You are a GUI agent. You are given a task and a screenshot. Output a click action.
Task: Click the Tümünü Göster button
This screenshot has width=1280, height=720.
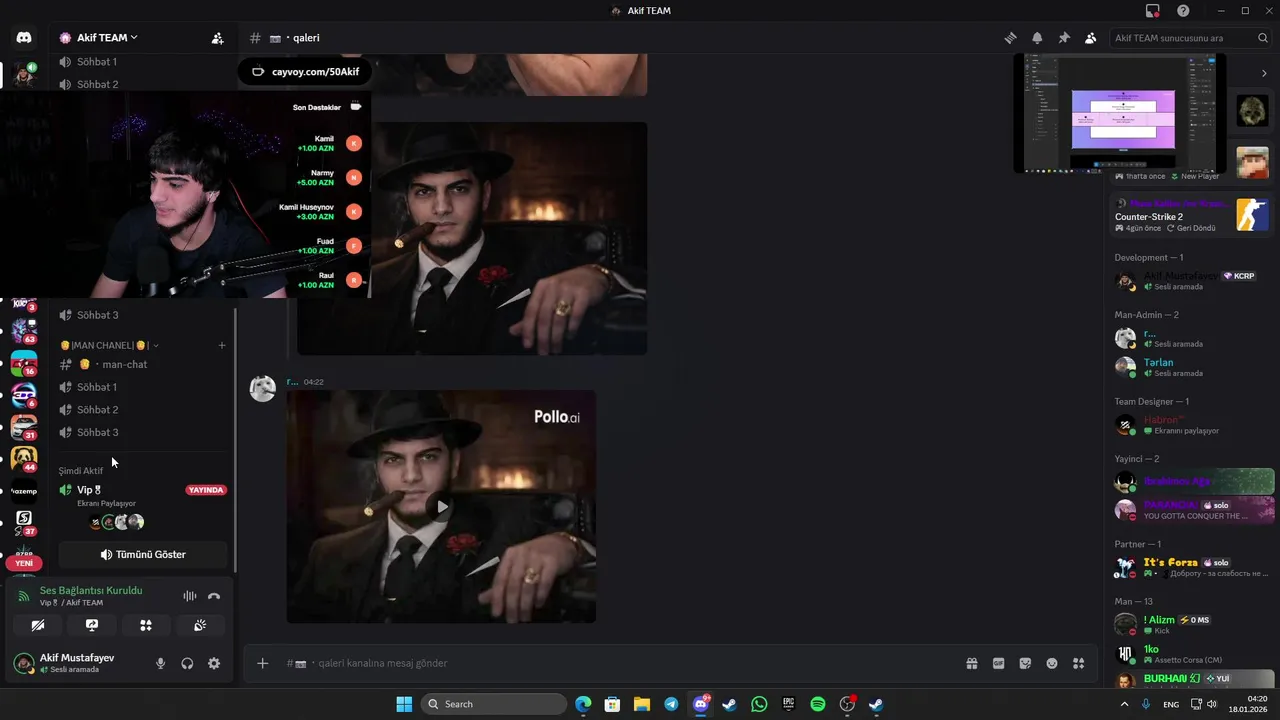143,554
